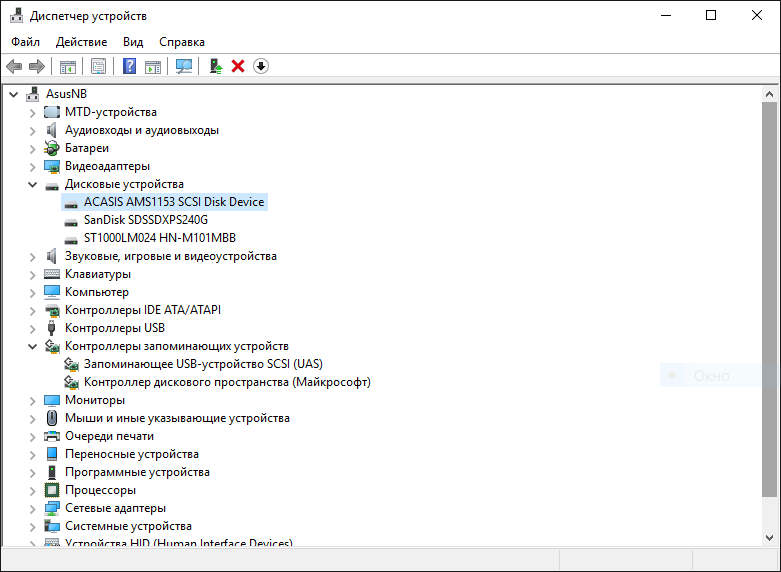Expand the Сетевые адаптеры node

32,508
